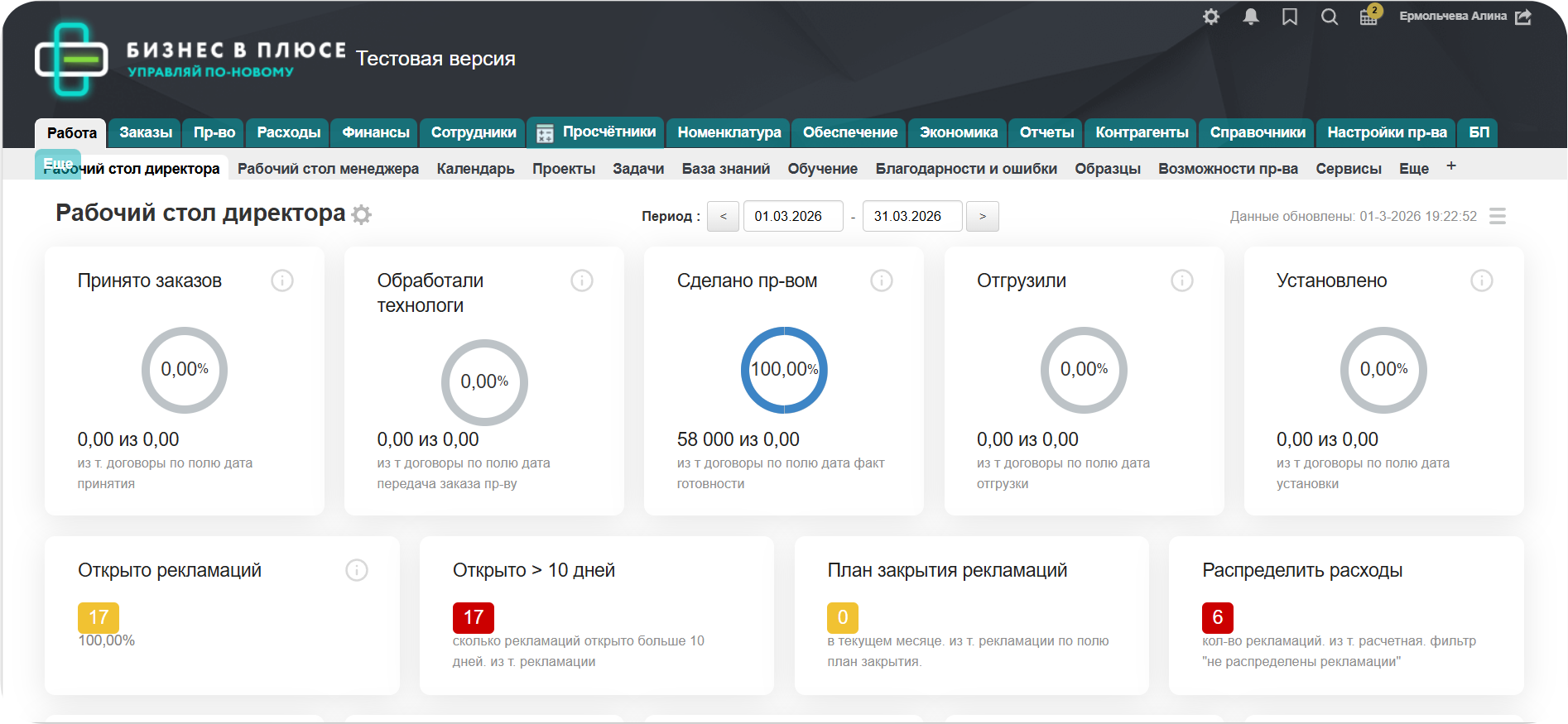The width and height of the screenshot is (1568, 724).
Task: Click the notifications bell icon
Action: click(1251, 17)
